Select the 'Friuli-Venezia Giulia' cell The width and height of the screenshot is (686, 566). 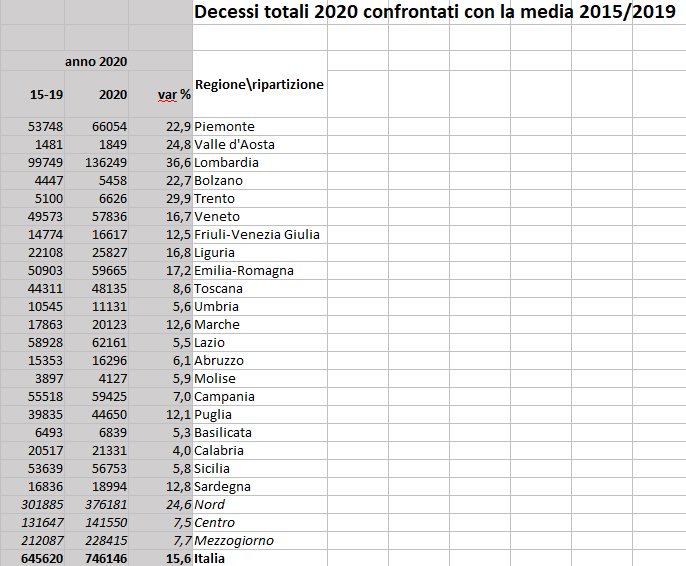pos(260,234)
